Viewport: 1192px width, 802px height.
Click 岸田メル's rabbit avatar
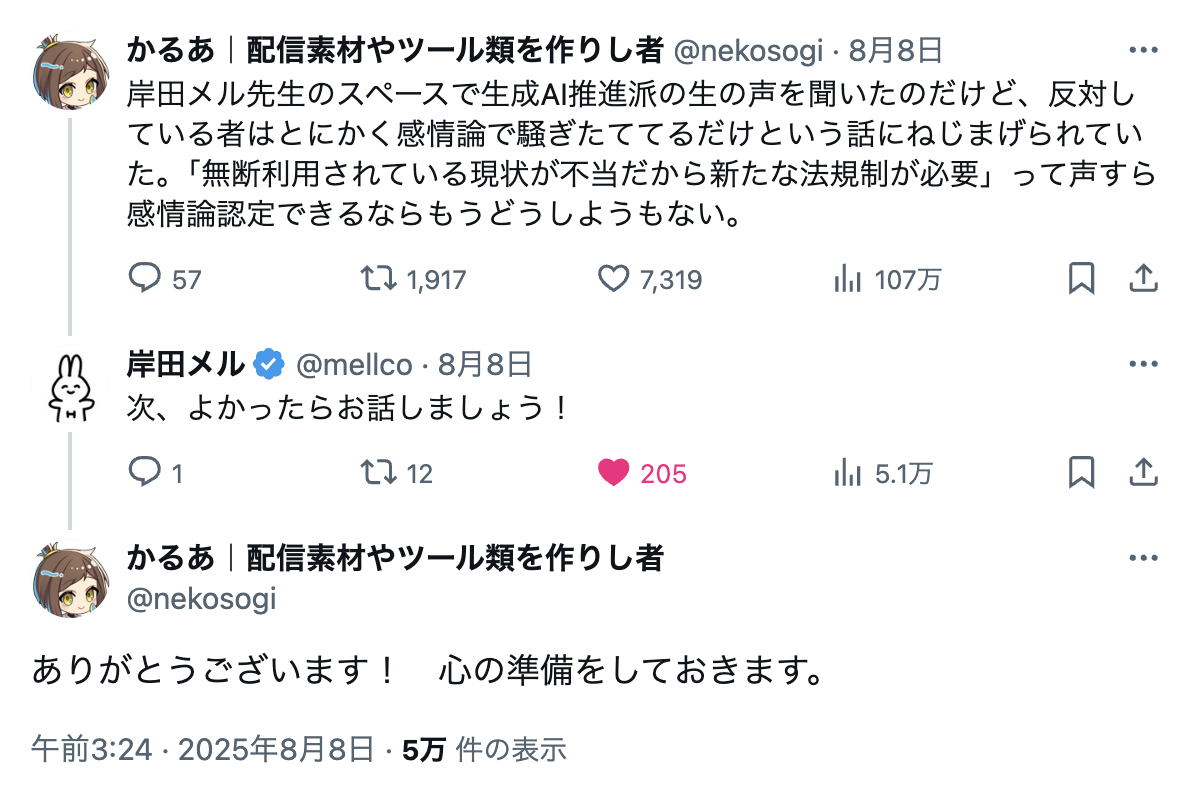point(70,388)
